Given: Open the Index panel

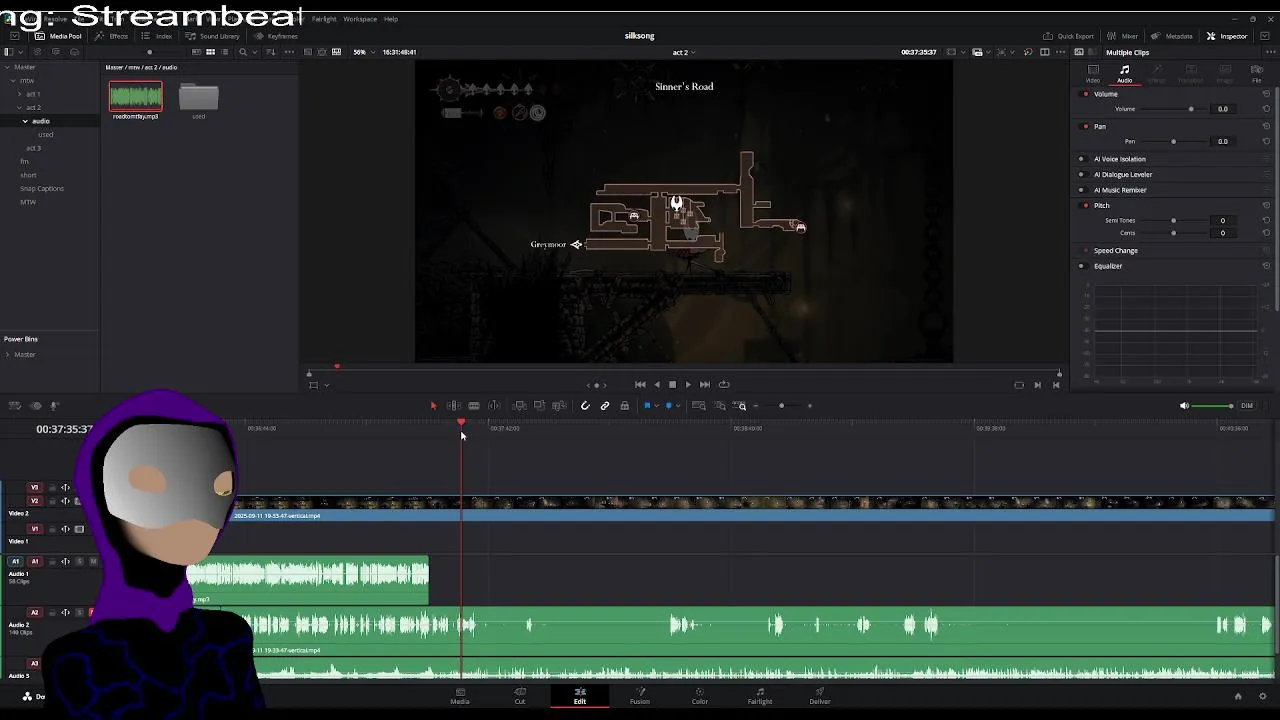Looking at the screenshot, I should 157,36.
